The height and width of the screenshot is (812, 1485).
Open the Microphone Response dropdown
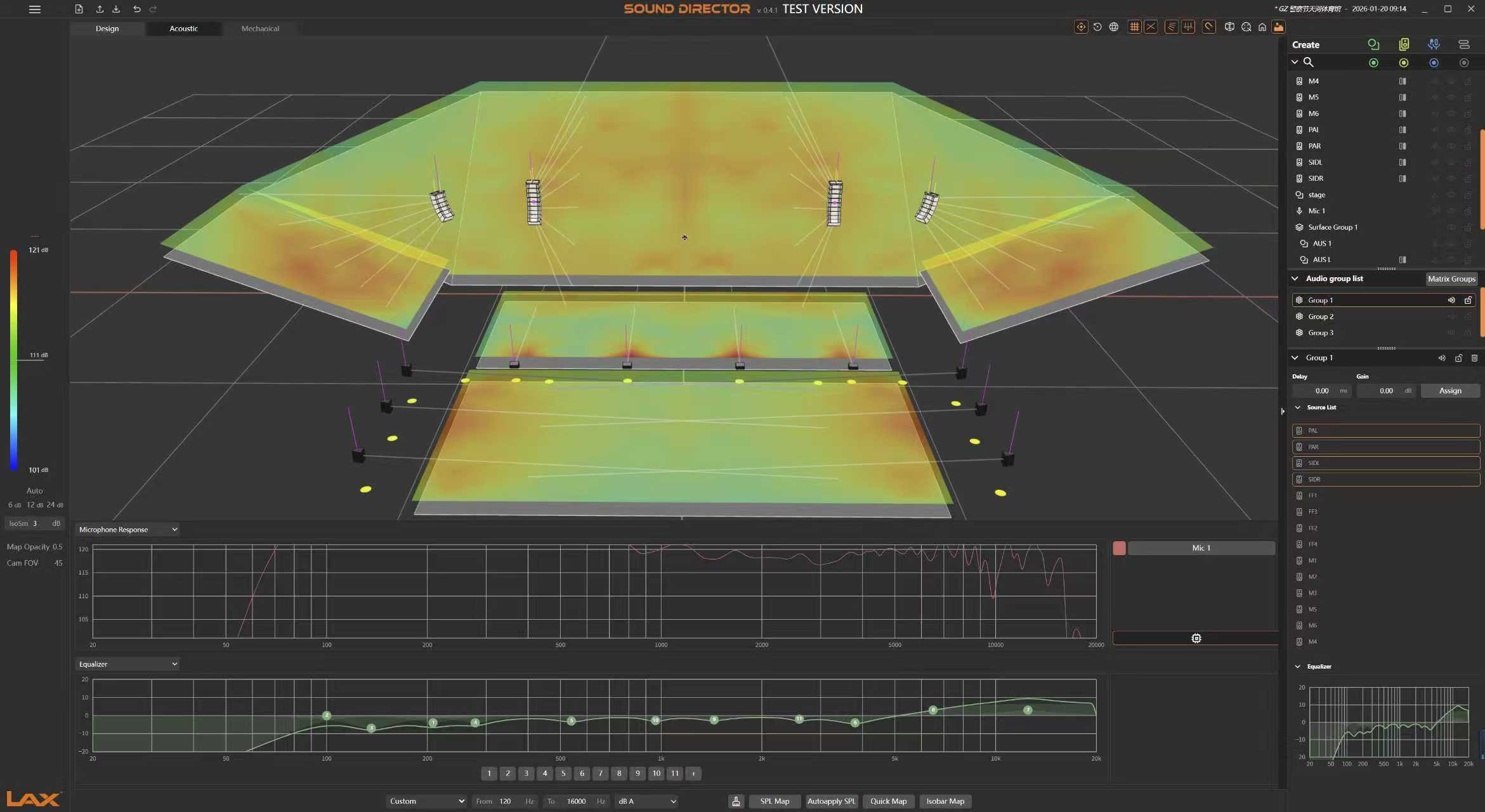pyautogui.click(x=128, y=530)
